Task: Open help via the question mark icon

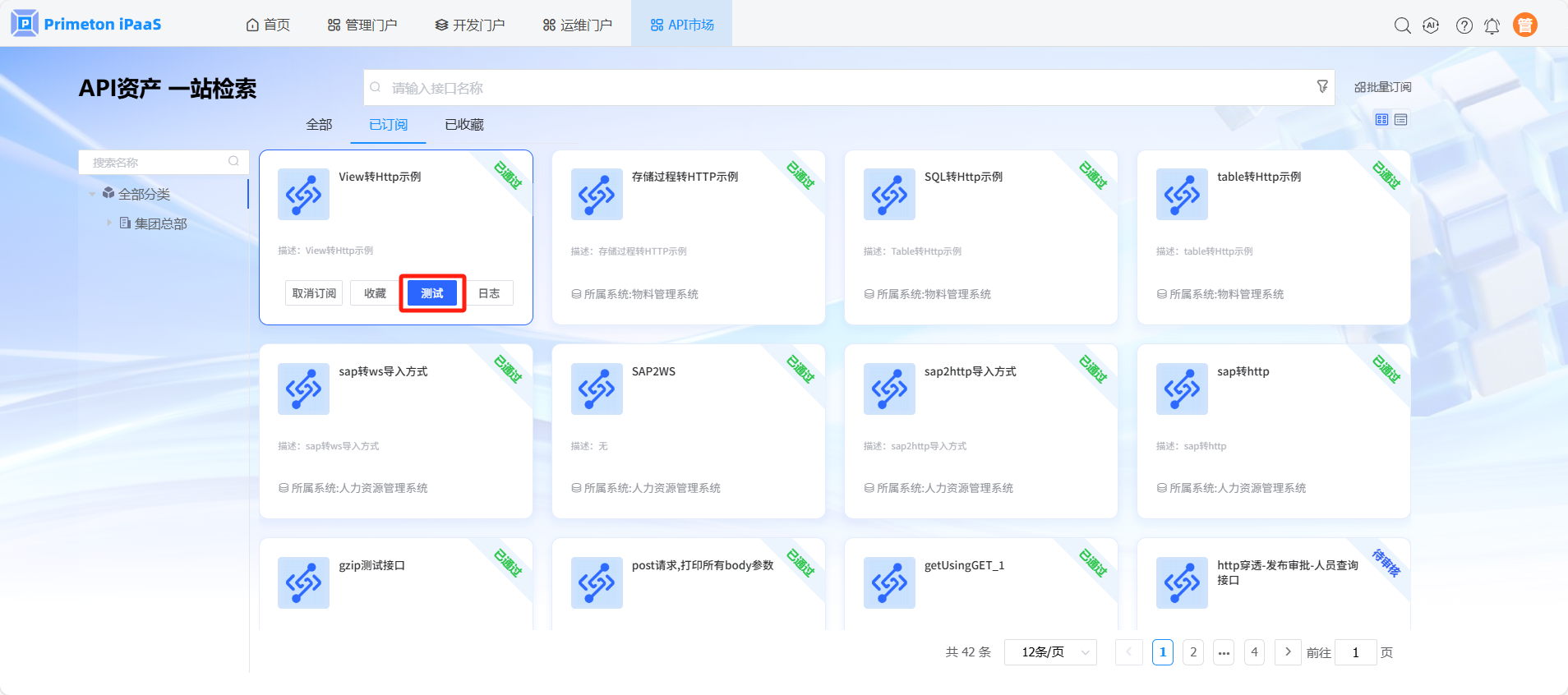Action: pyautogui.click(x=1464, y=25)
